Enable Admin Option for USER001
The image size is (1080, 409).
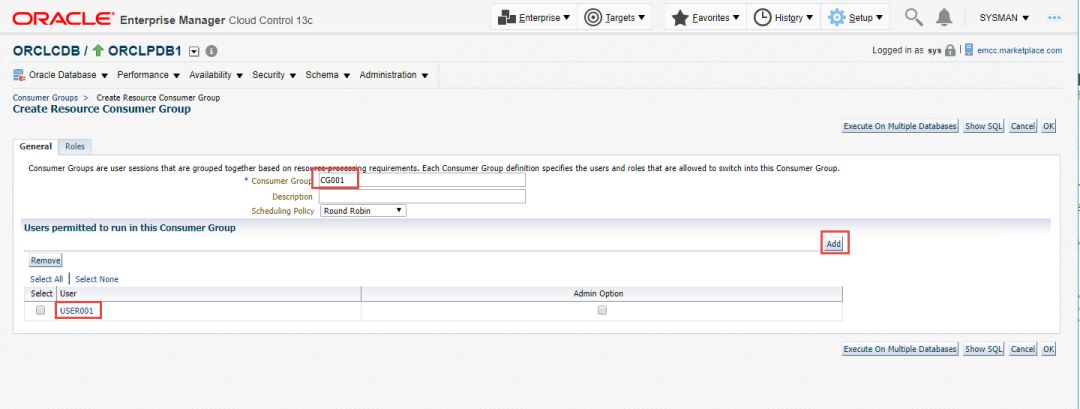[602, 311]
